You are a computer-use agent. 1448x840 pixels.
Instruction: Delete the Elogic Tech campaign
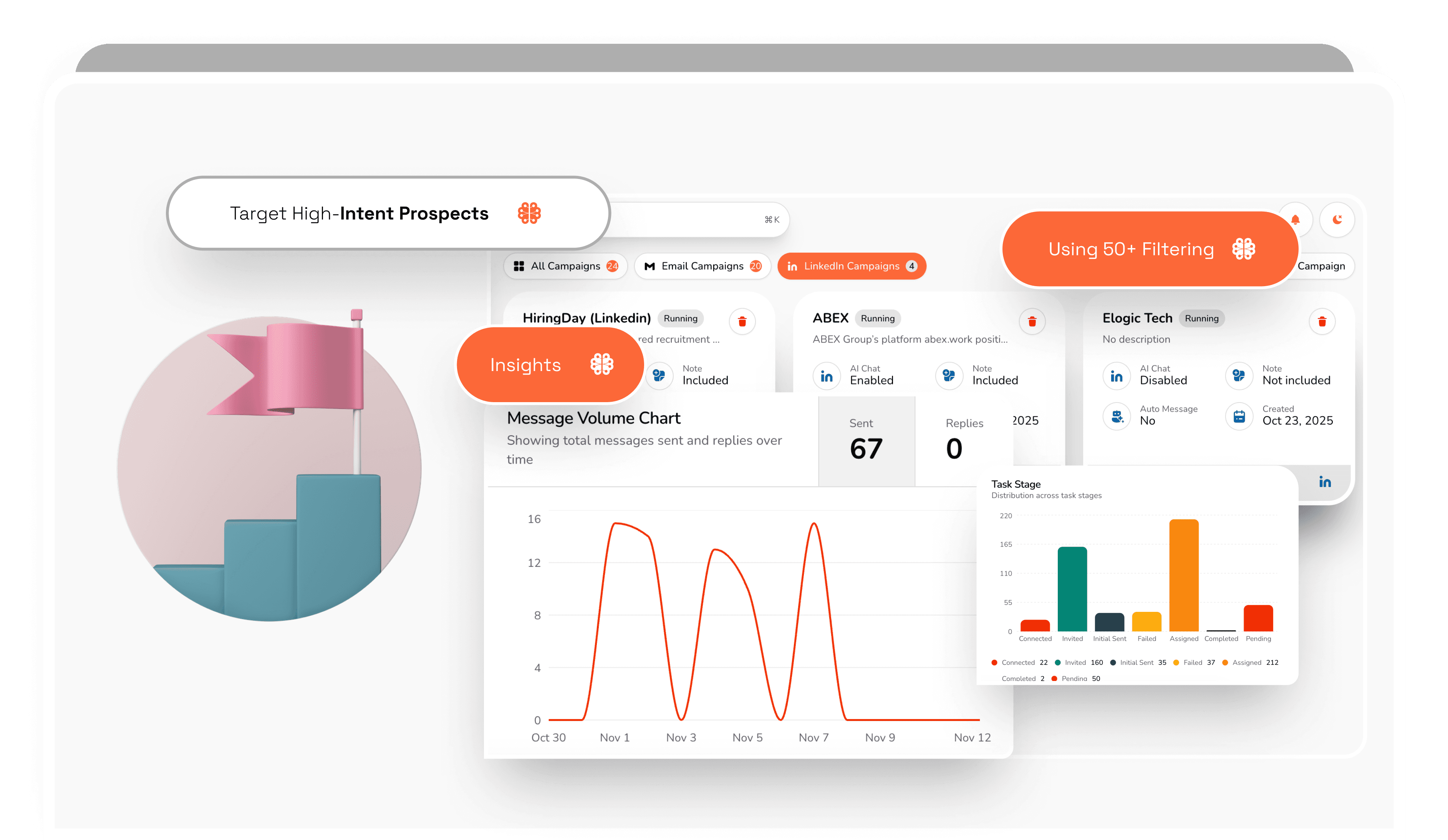click(x=1322, y=321)
